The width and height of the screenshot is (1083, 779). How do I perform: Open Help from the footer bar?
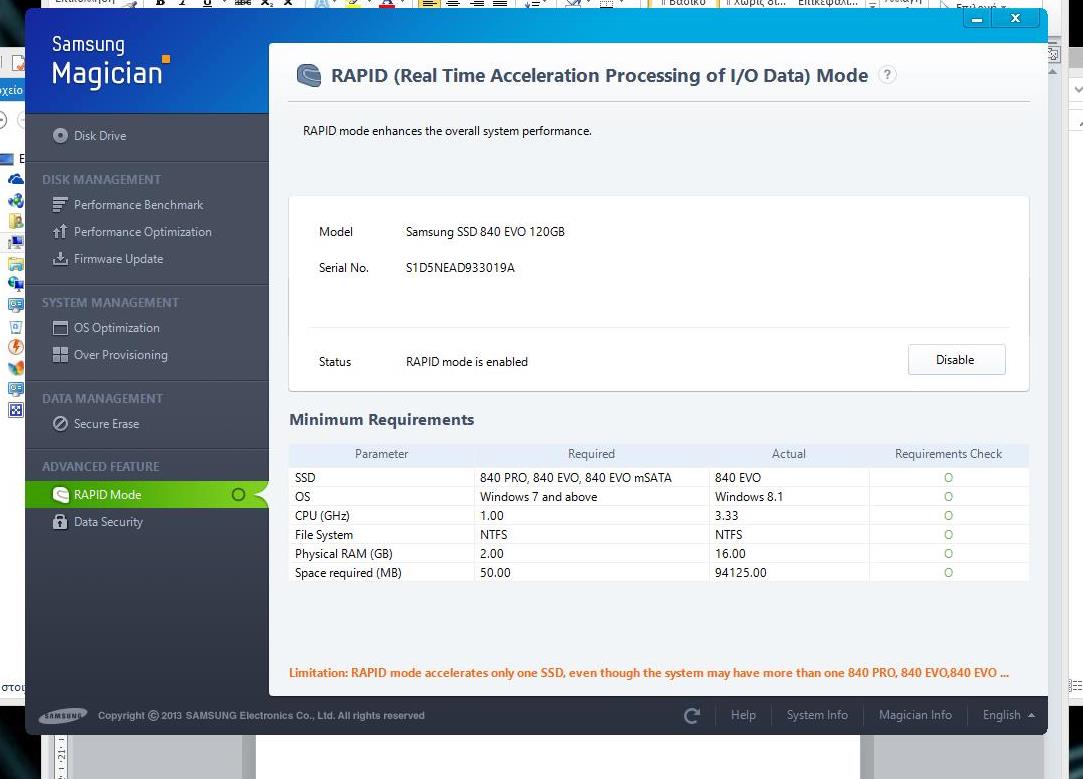pos(743,715)
